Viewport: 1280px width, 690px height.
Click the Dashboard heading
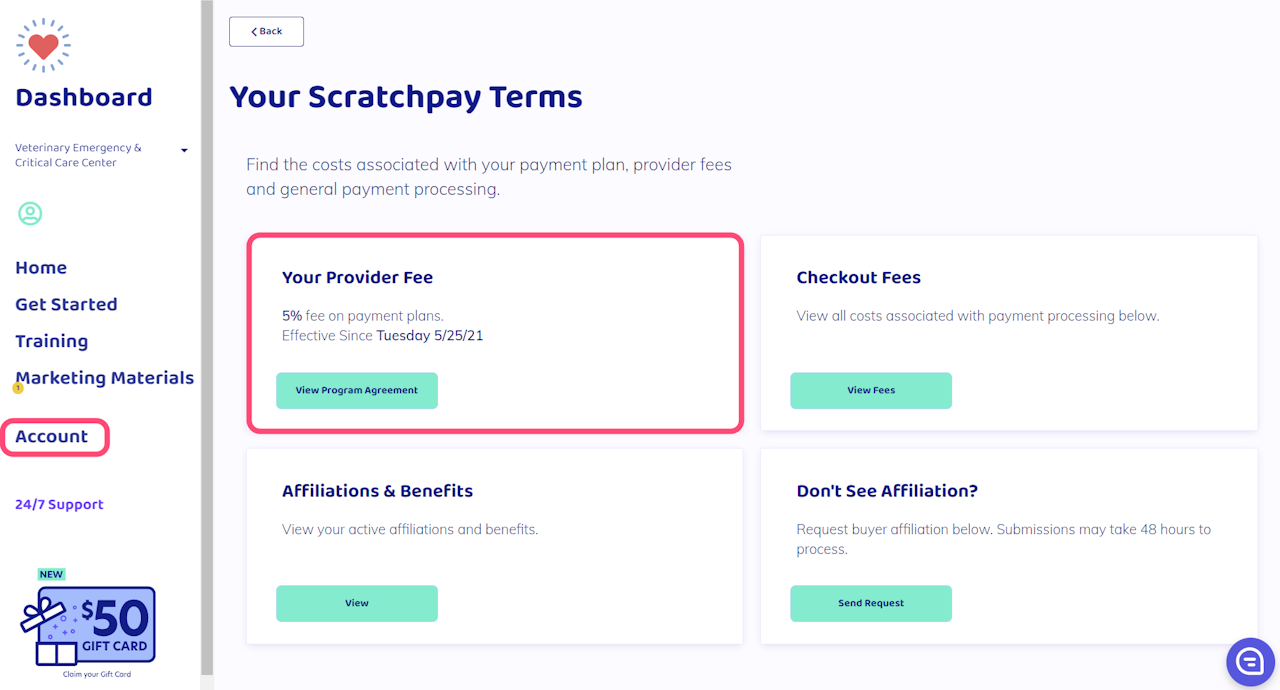point(84,98)
